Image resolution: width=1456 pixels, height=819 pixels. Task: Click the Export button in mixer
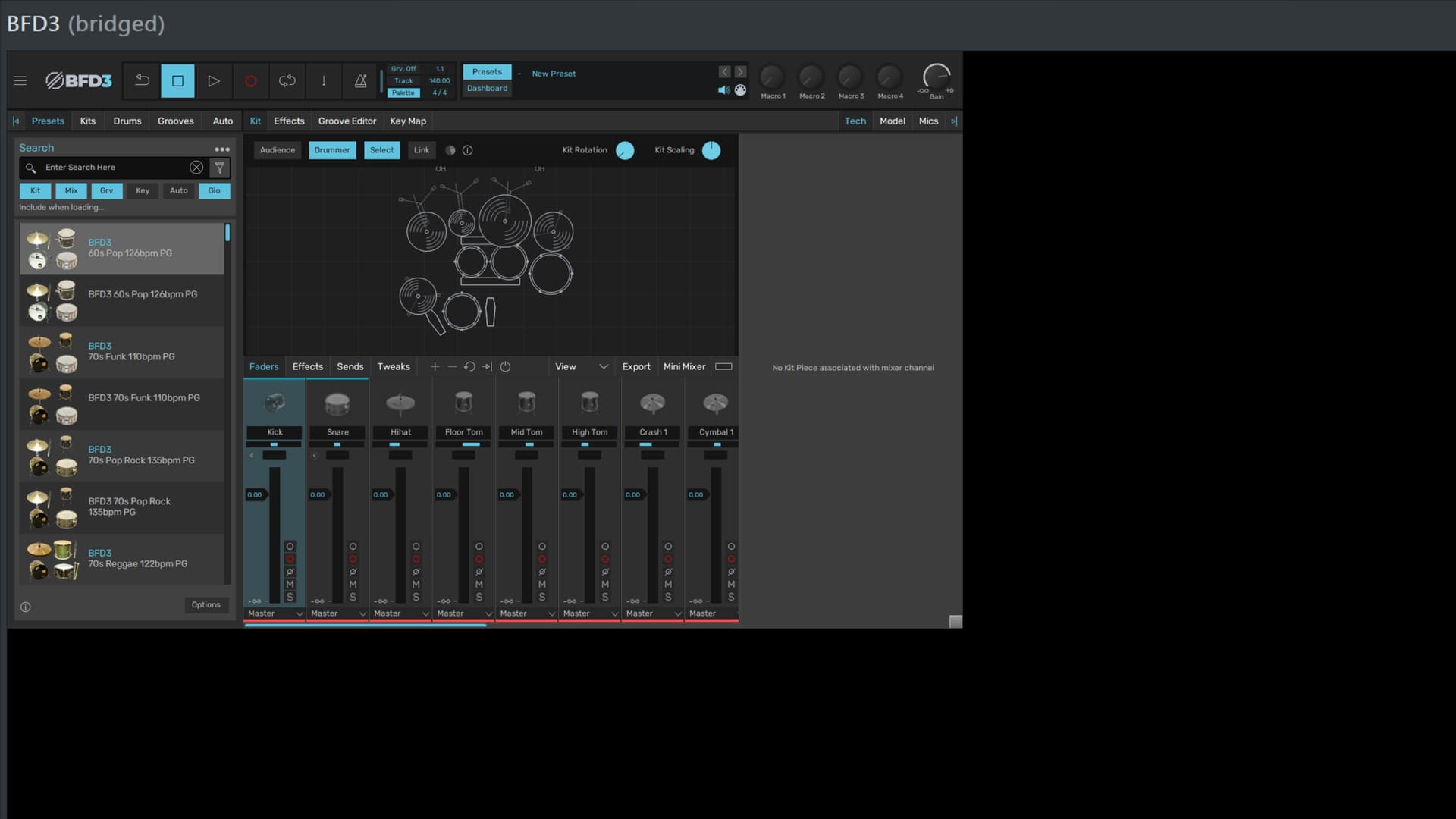tap(635, 367)
